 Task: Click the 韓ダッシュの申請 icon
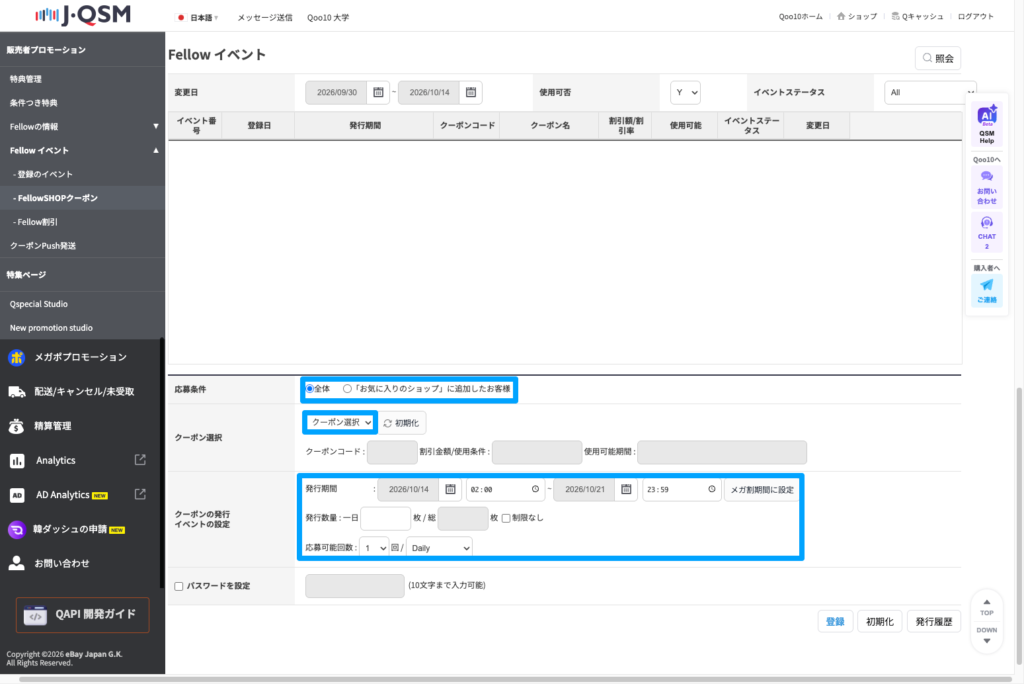point(16,529)
